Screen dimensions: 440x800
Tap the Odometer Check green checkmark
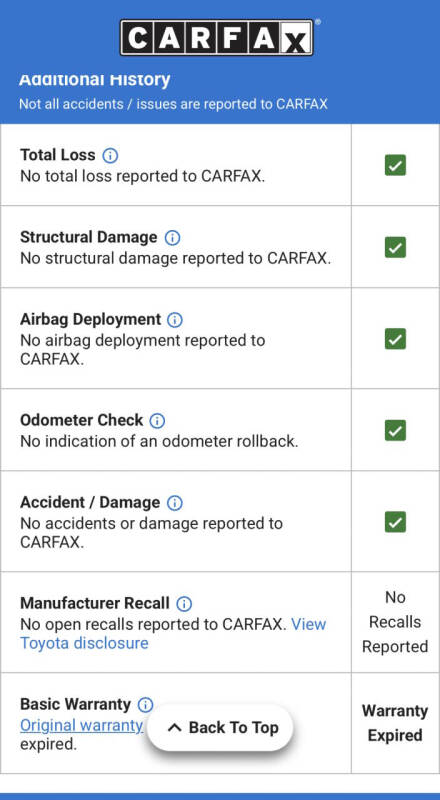click(395, 431)
